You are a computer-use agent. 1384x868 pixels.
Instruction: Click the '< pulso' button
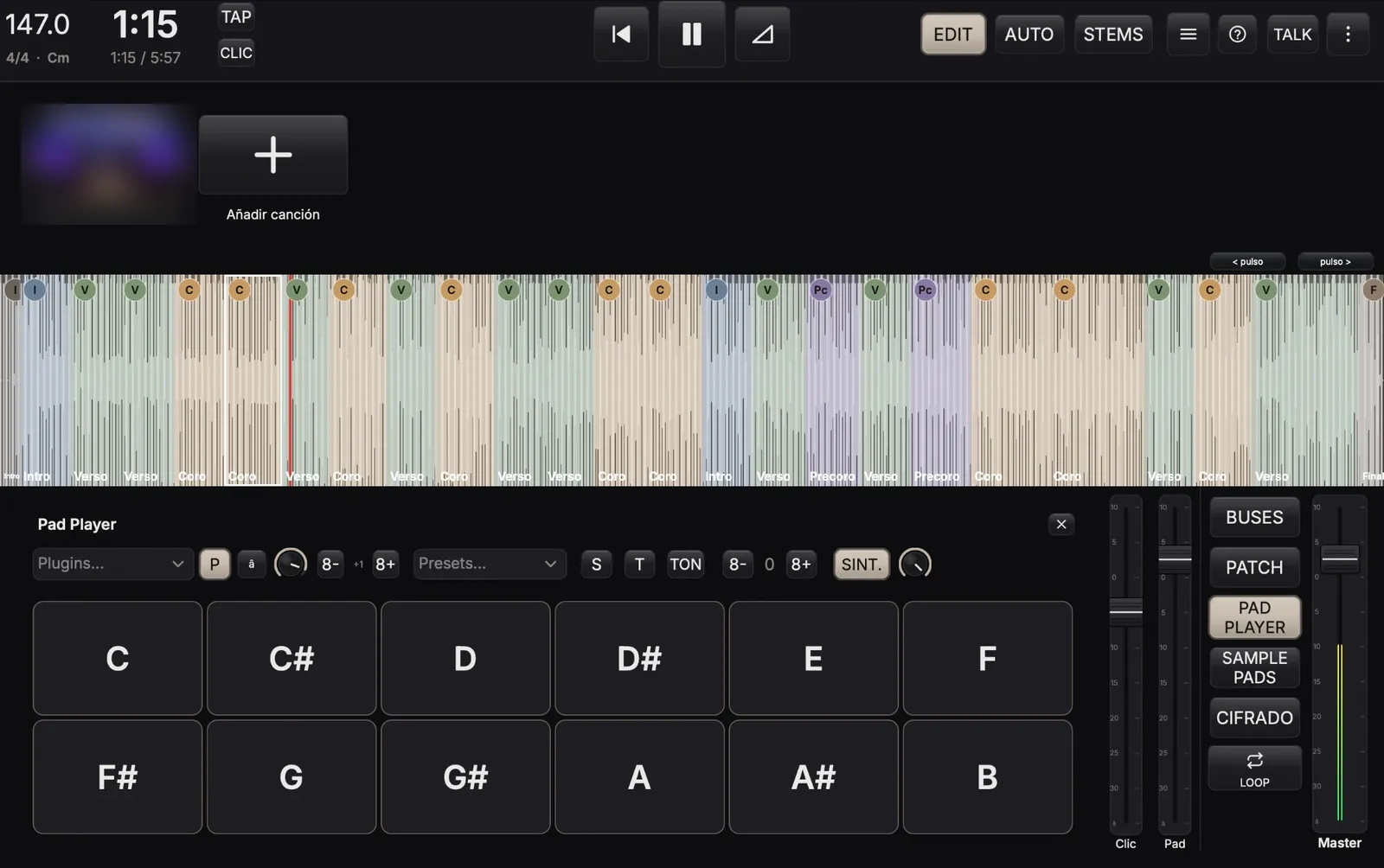[x=1247, y=262]
